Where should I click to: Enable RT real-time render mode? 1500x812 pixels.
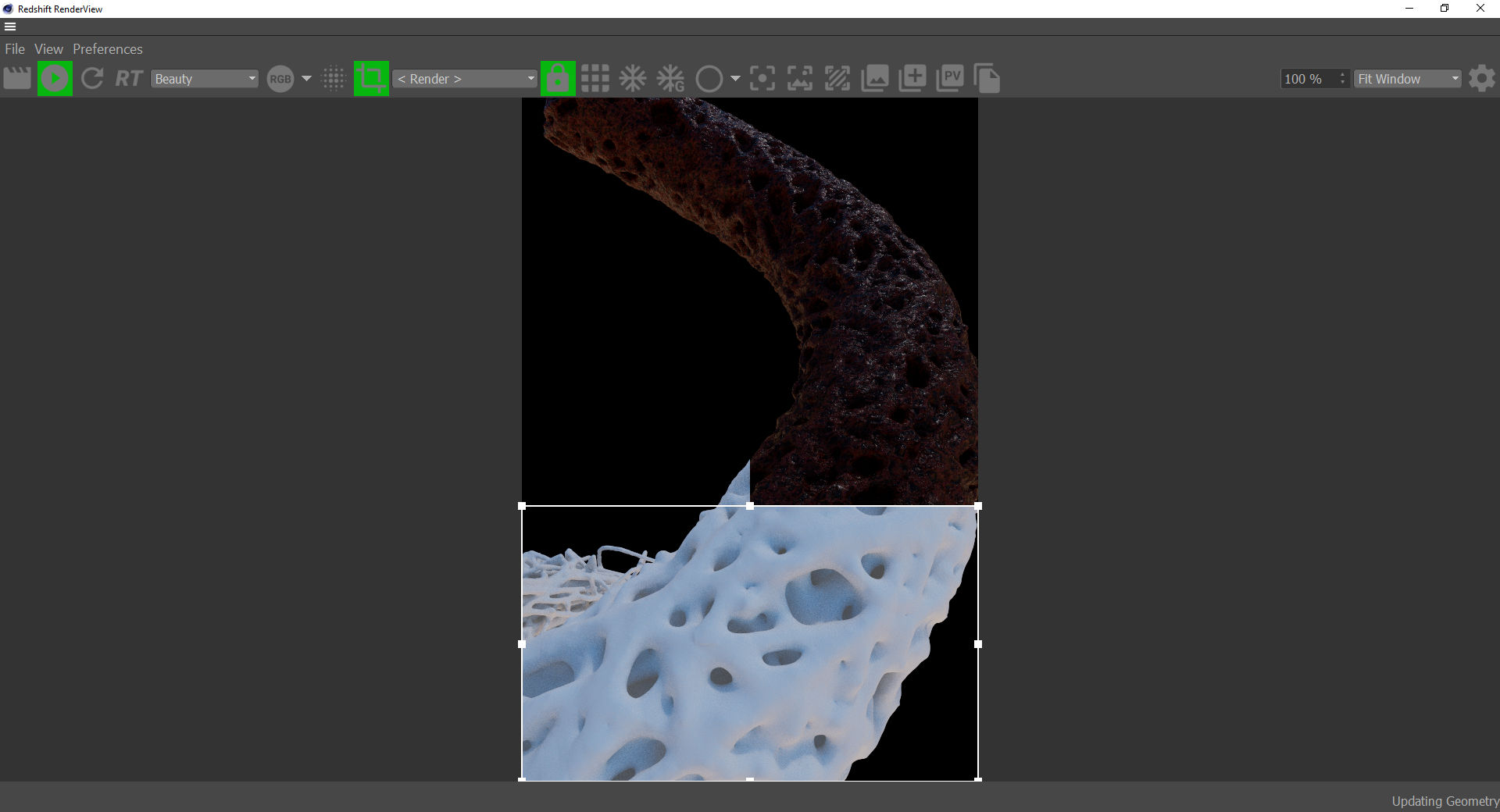click(x=129, y=79)
